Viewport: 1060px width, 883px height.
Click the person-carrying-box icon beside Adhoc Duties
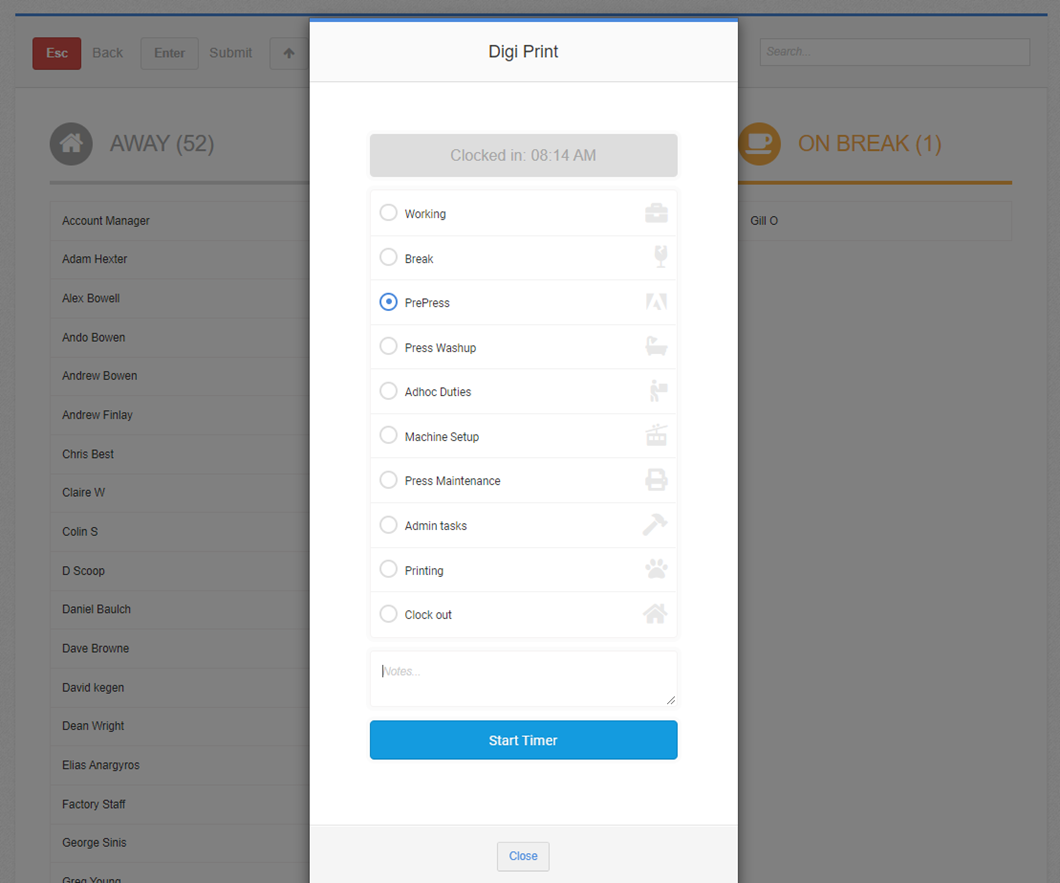coord(658,391)
